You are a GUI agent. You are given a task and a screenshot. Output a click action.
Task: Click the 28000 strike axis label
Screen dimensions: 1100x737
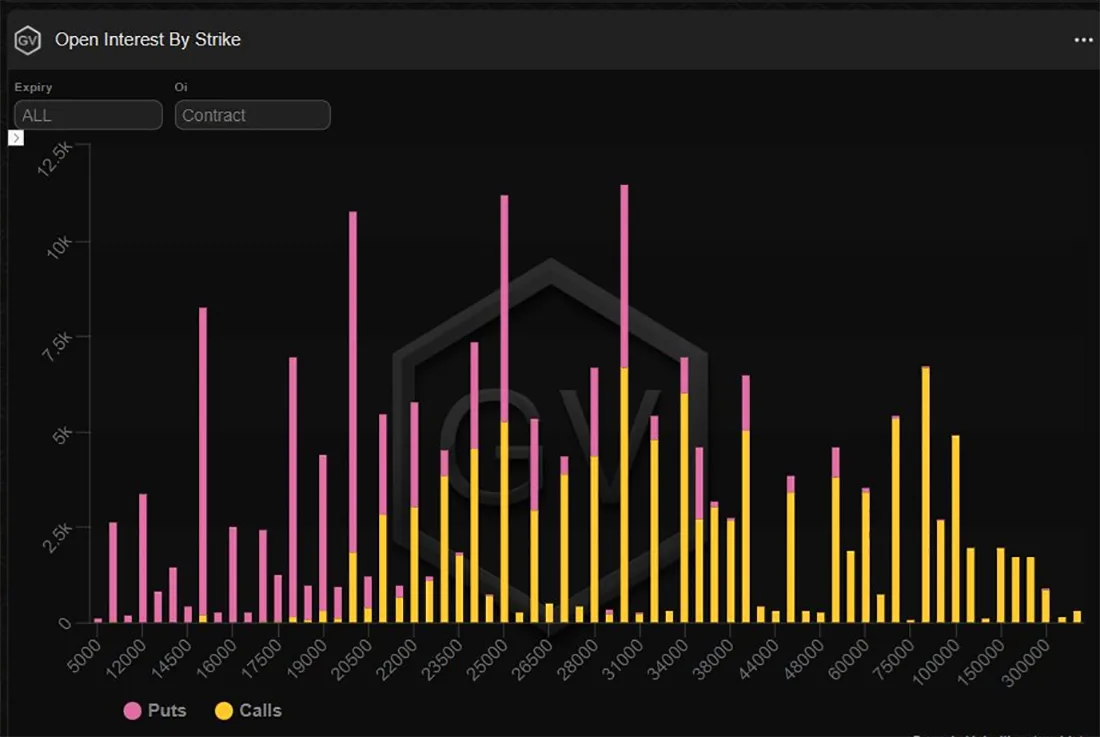coord(578,660)
